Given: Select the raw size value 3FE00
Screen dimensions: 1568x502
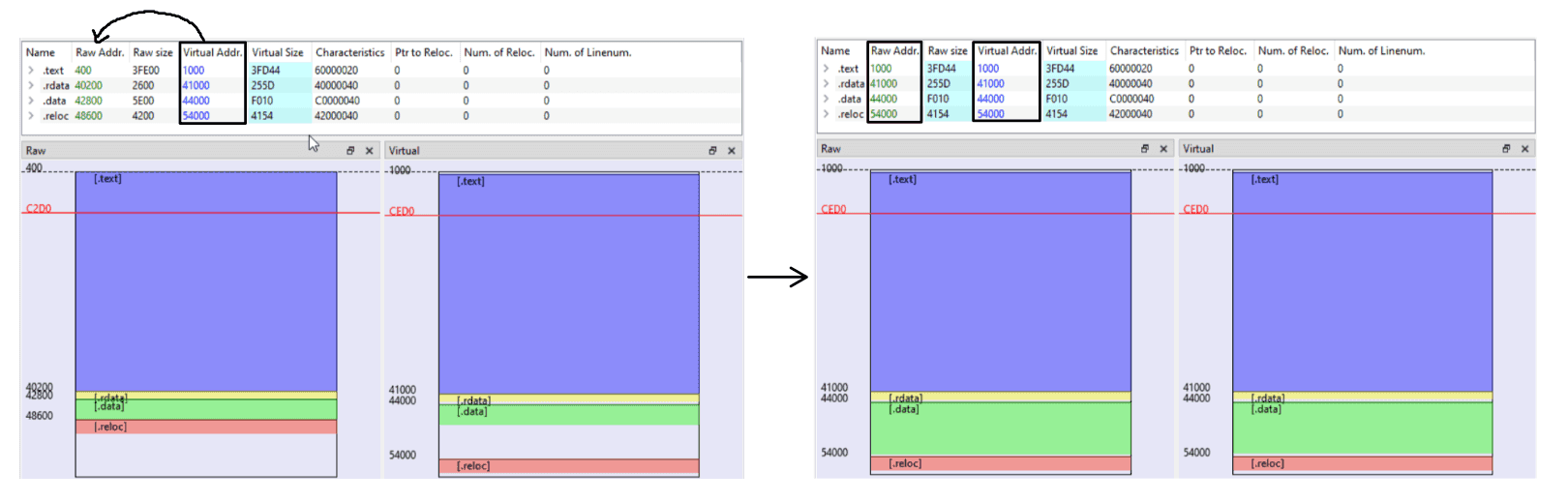Looking at the screenshot, I should click(146, 71).
